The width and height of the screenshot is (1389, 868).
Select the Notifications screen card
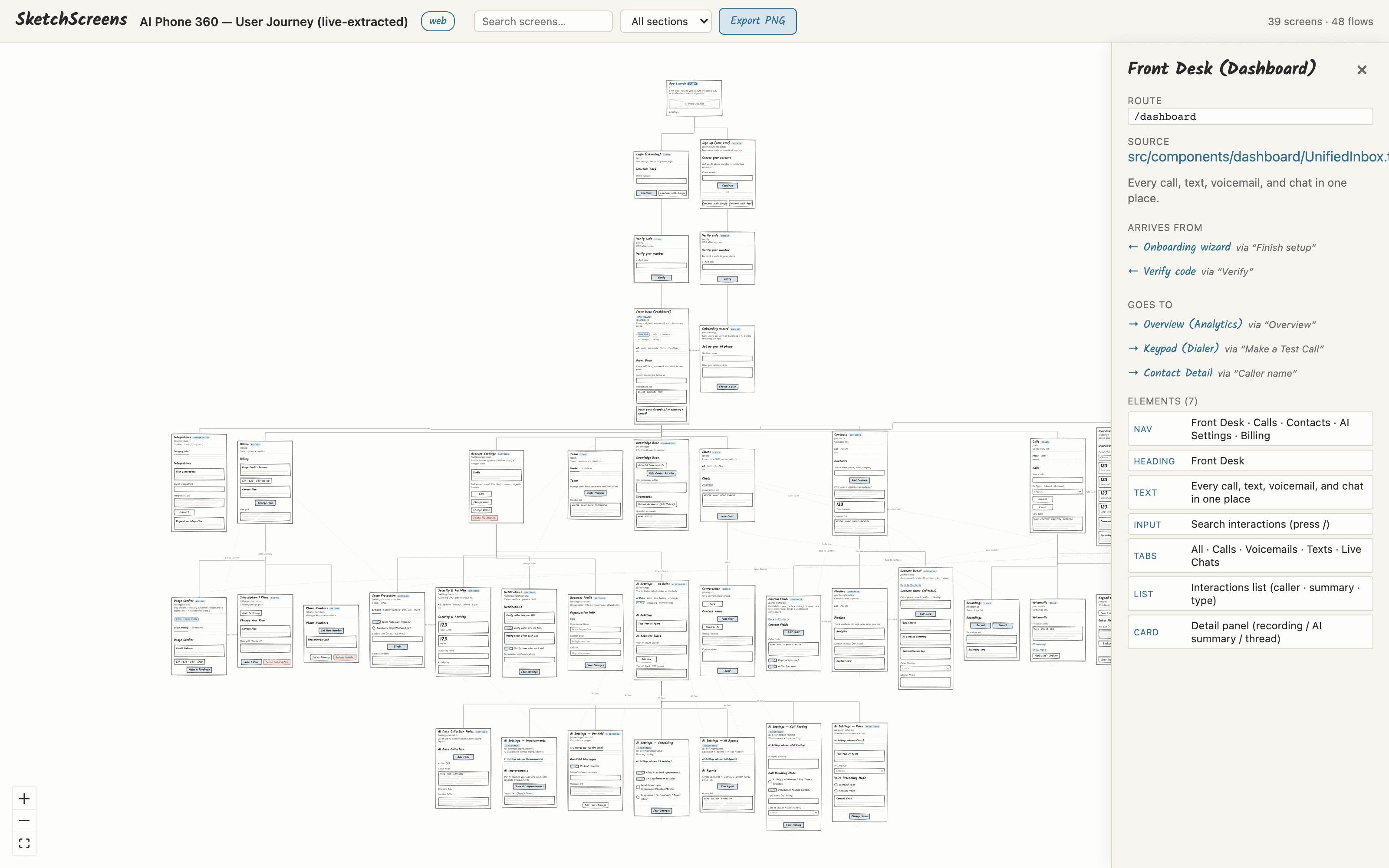click(x=529, y=633)
